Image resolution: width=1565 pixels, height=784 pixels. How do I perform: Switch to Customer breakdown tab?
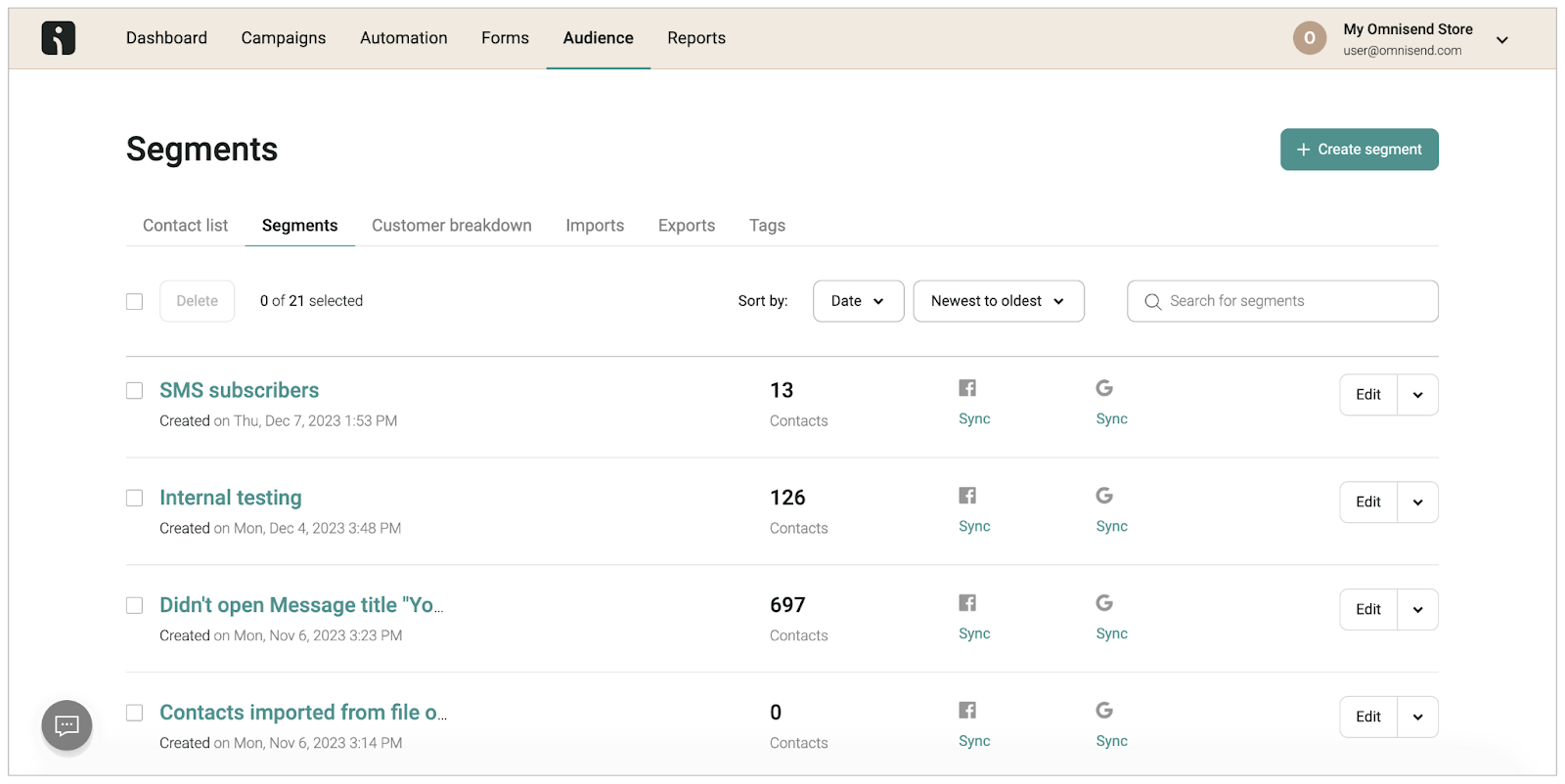(451, 226)
